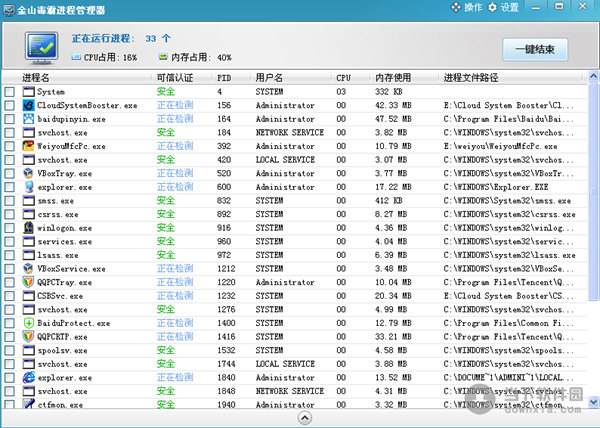600x428 pixels.
Task: Select the CSBSvc.exe process name
Action: pos(60,296)
